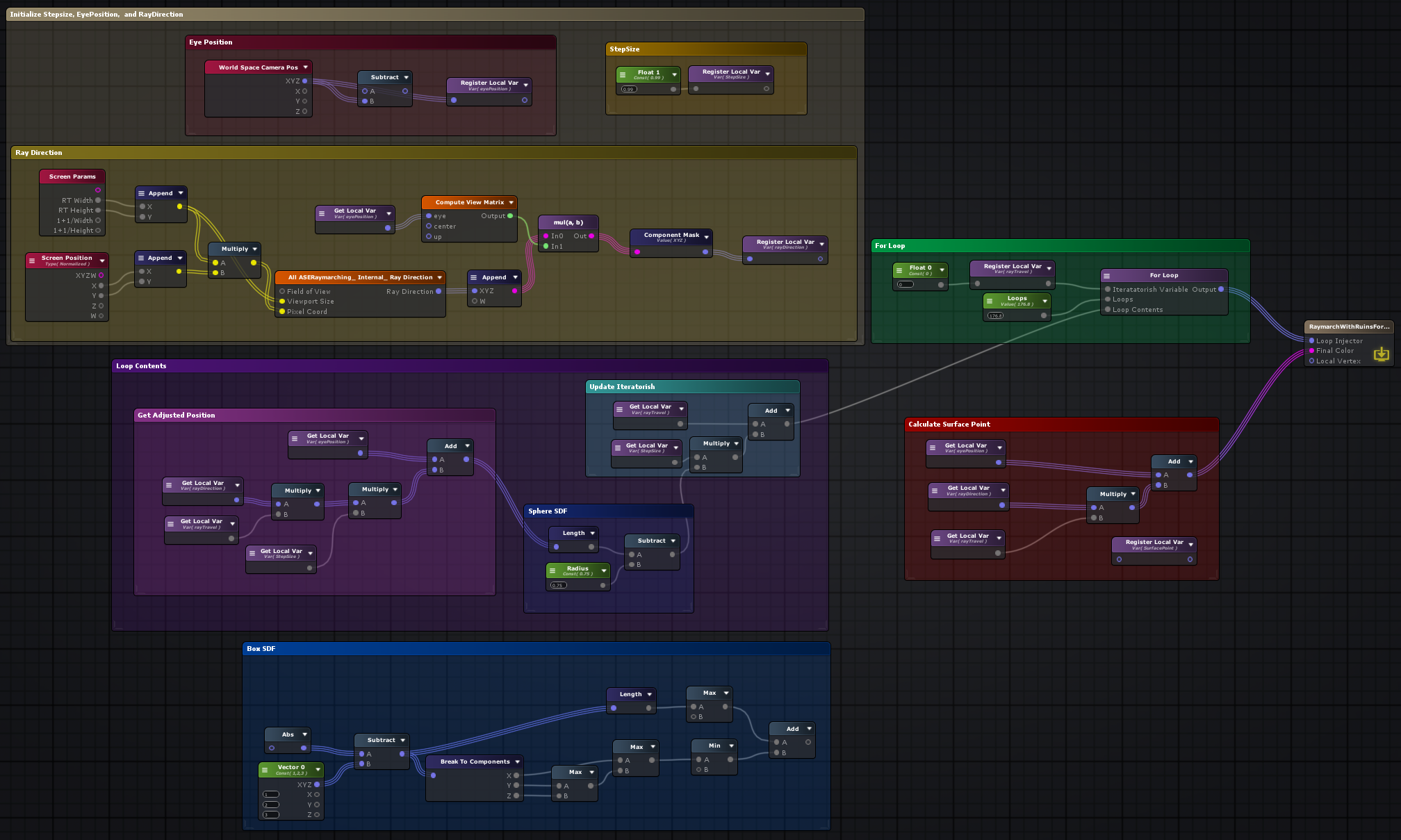Click the hamburger icon on Radius node
The height and width of the screenshot is (840, 1401).
pos(552,570)
